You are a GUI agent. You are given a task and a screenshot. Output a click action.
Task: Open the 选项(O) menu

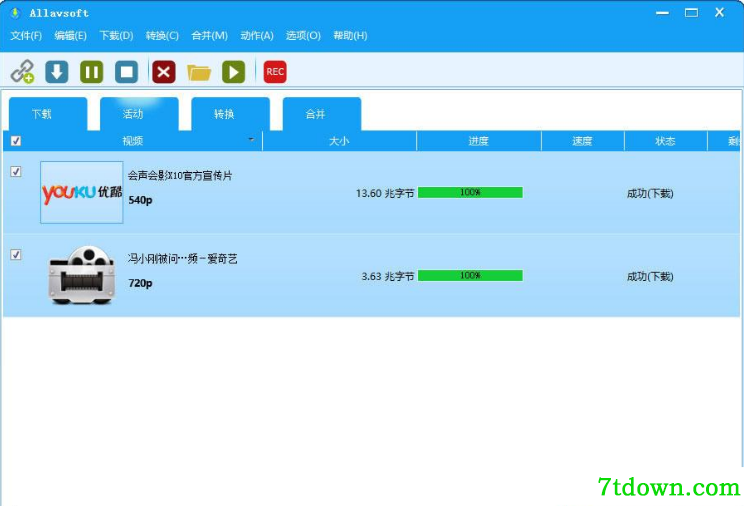point(303,36)
